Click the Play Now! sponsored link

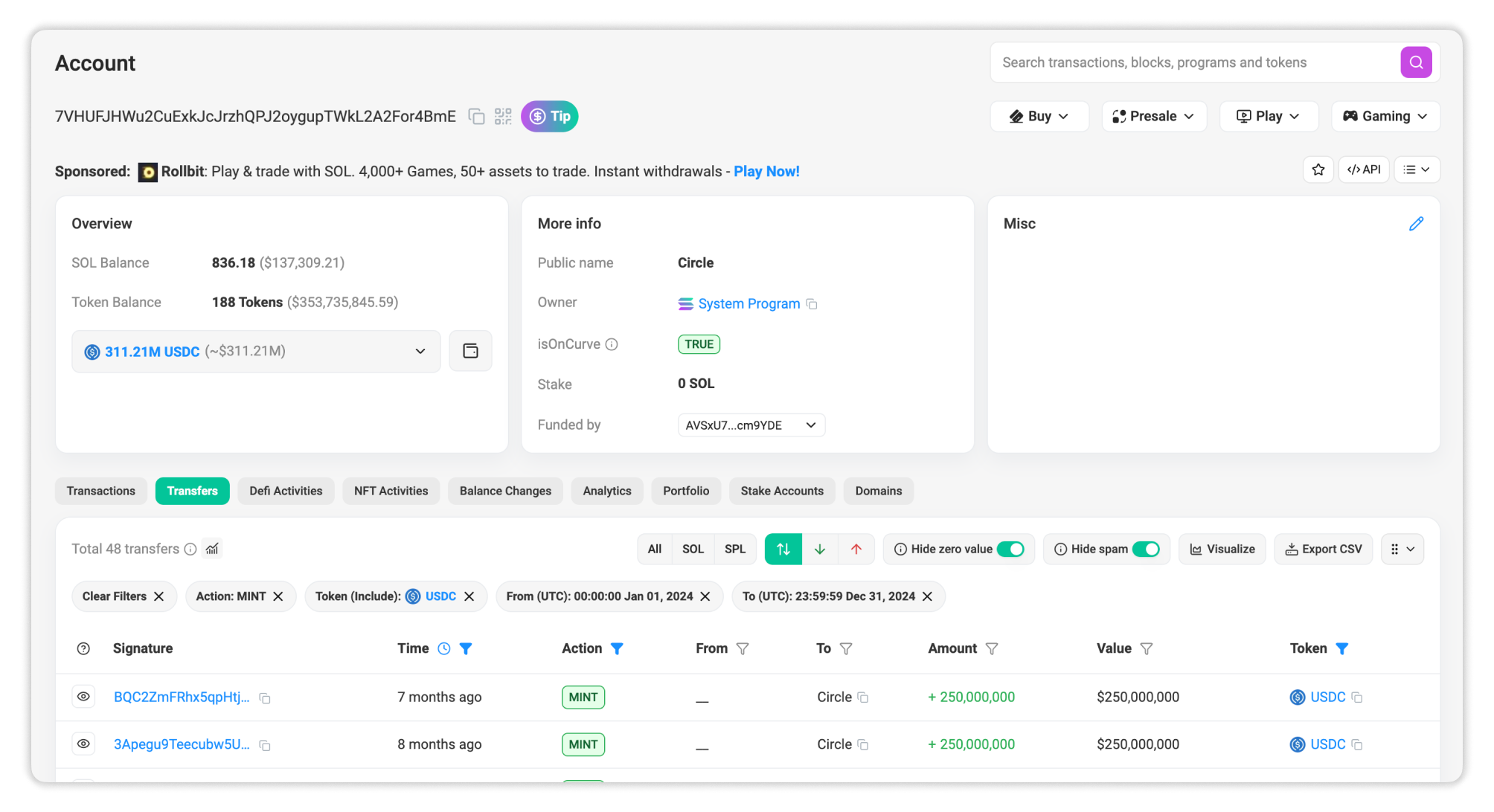click(766, 171)
